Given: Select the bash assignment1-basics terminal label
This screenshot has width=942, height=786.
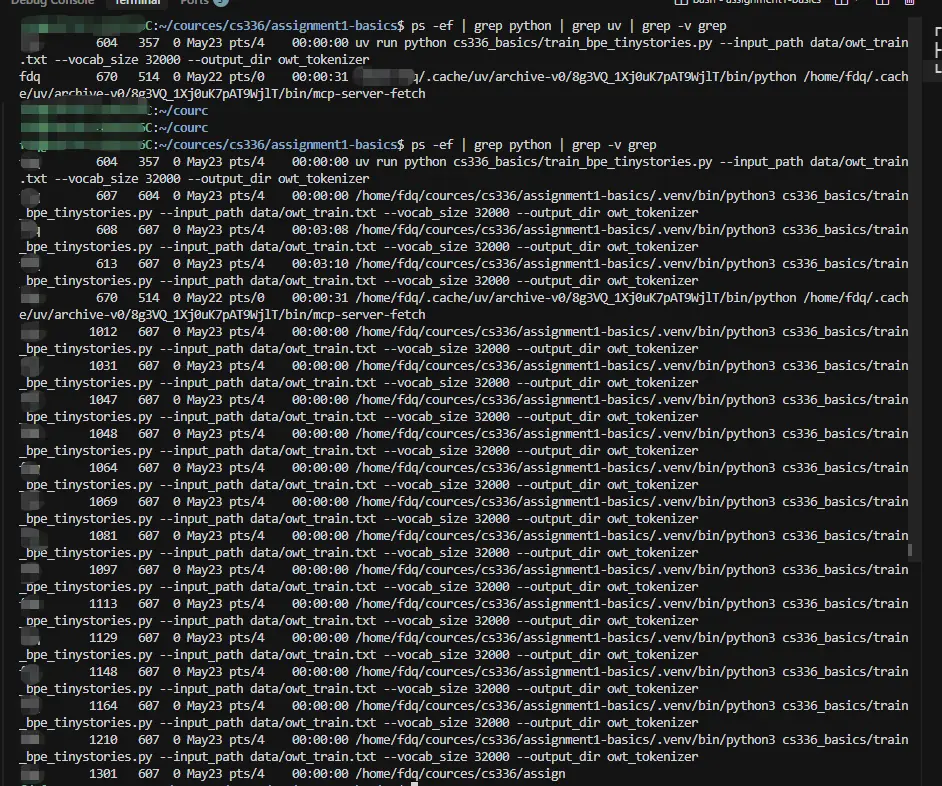Looking at the screenshot, I should (x=756, y=2).
